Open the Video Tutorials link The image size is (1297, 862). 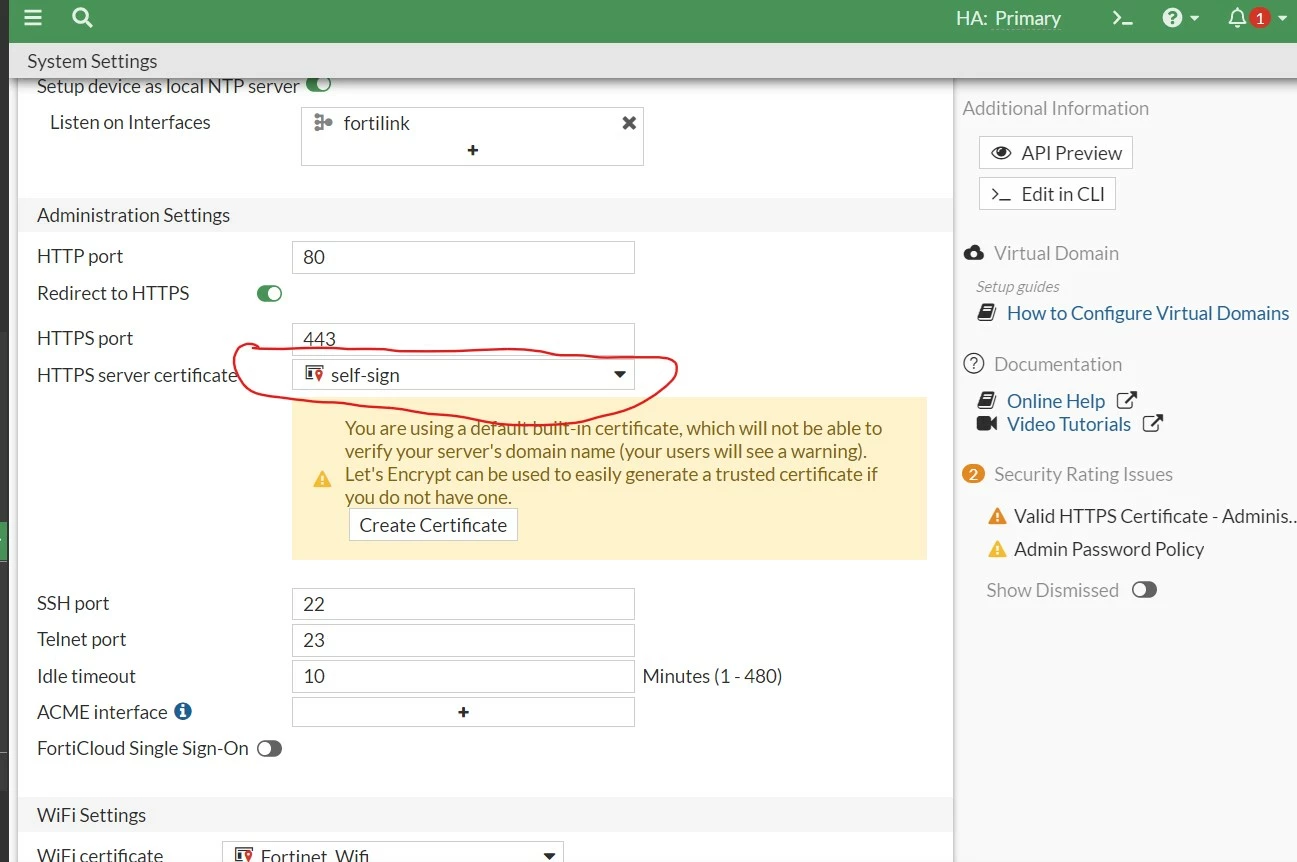1069,424
